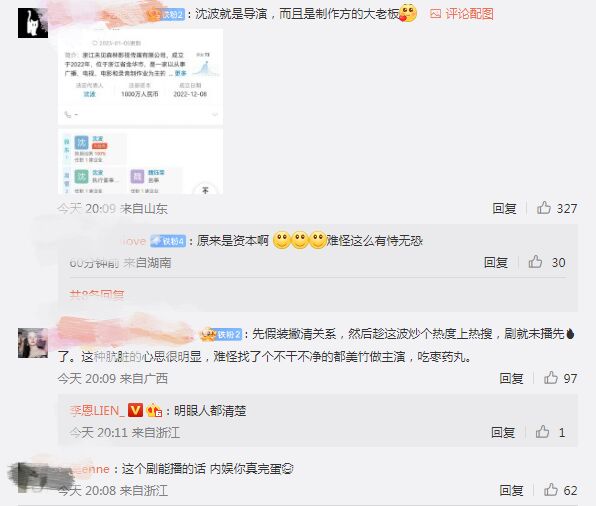Expand the 共8条回复 replies link
Screen dimensions: 596x506
(97, 295)
